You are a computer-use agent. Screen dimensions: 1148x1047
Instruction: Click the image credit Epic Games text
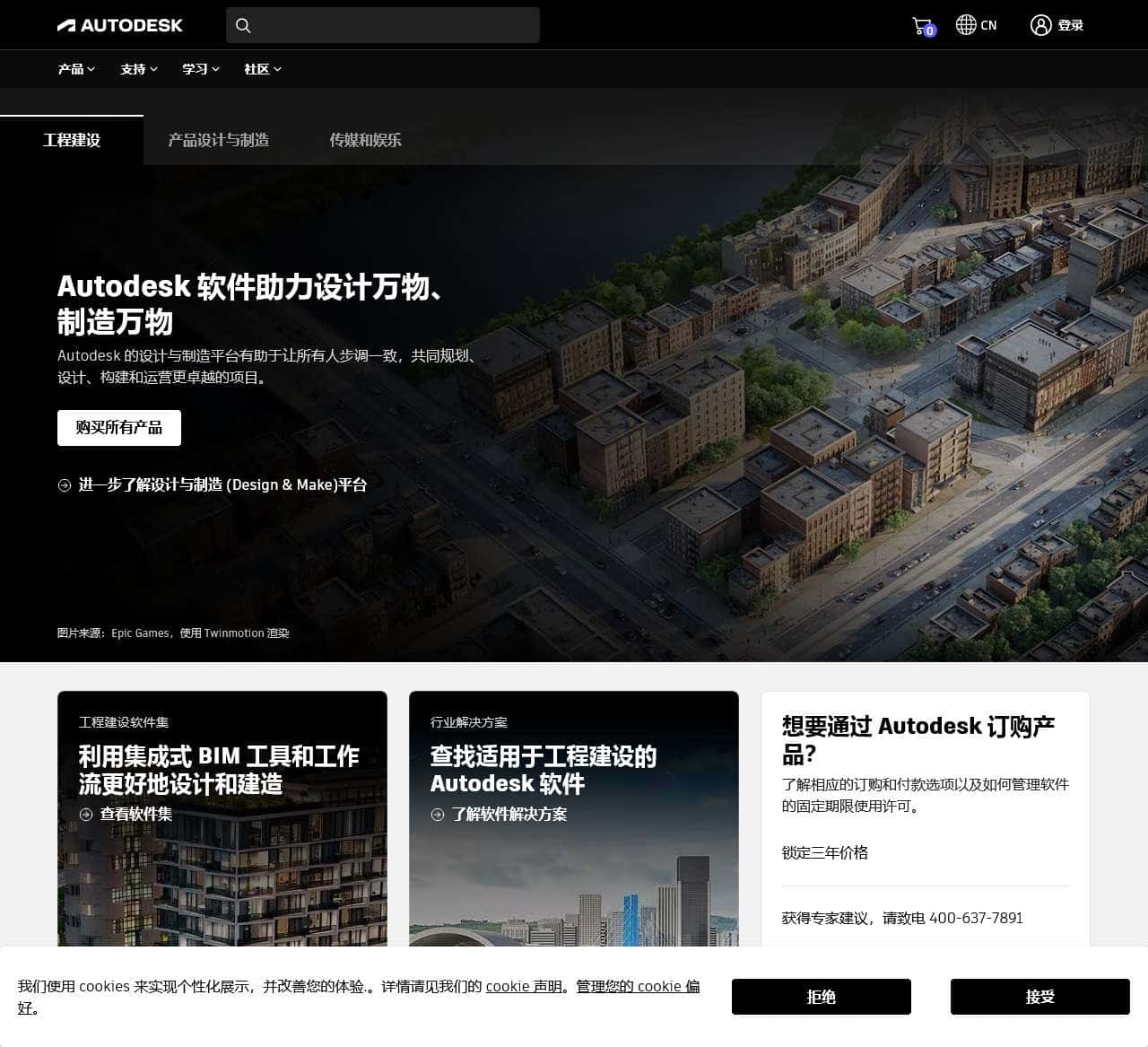pyautogui.click(x=173, y=633)
